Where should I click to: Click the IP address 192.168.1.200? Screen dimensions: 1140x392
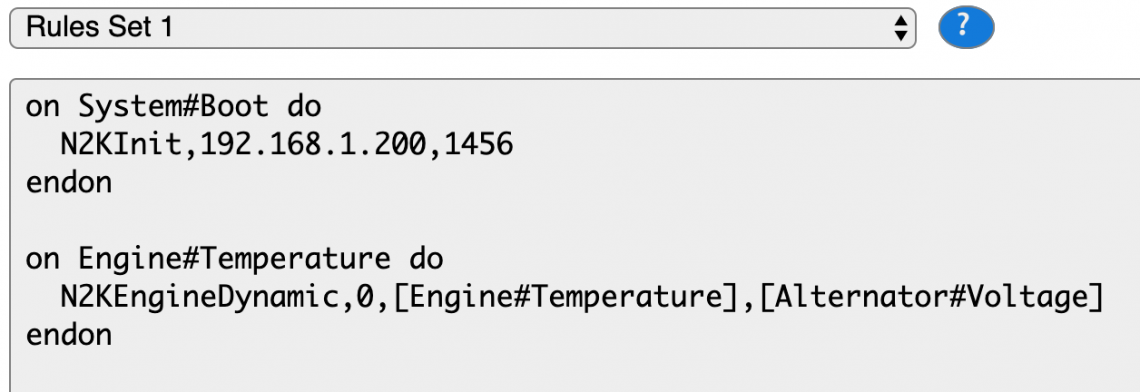coord(313,145)
